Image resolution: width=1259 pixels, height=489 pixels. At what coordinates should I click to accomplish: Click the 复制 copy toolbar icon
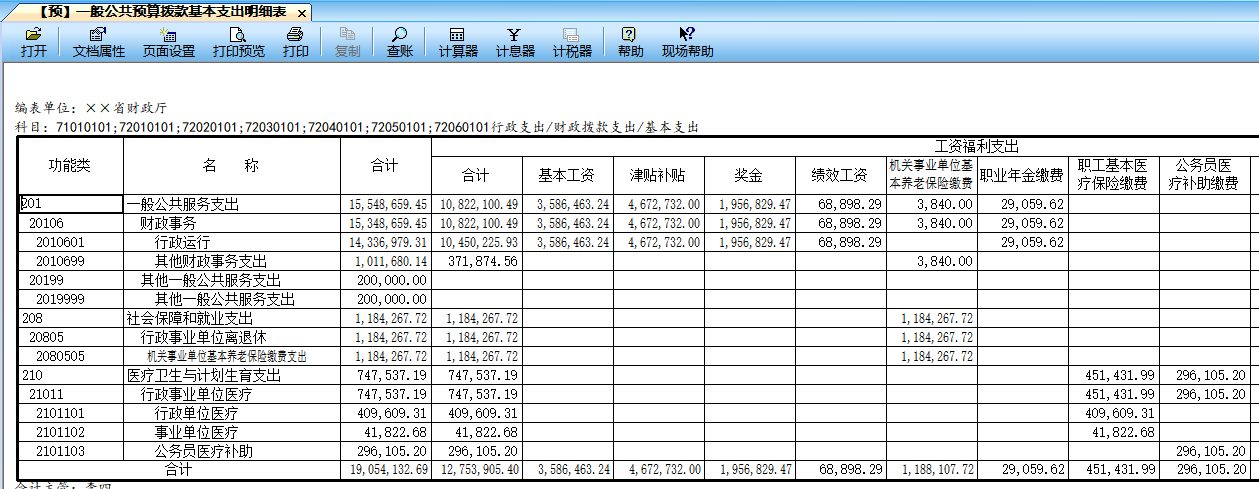347,42
